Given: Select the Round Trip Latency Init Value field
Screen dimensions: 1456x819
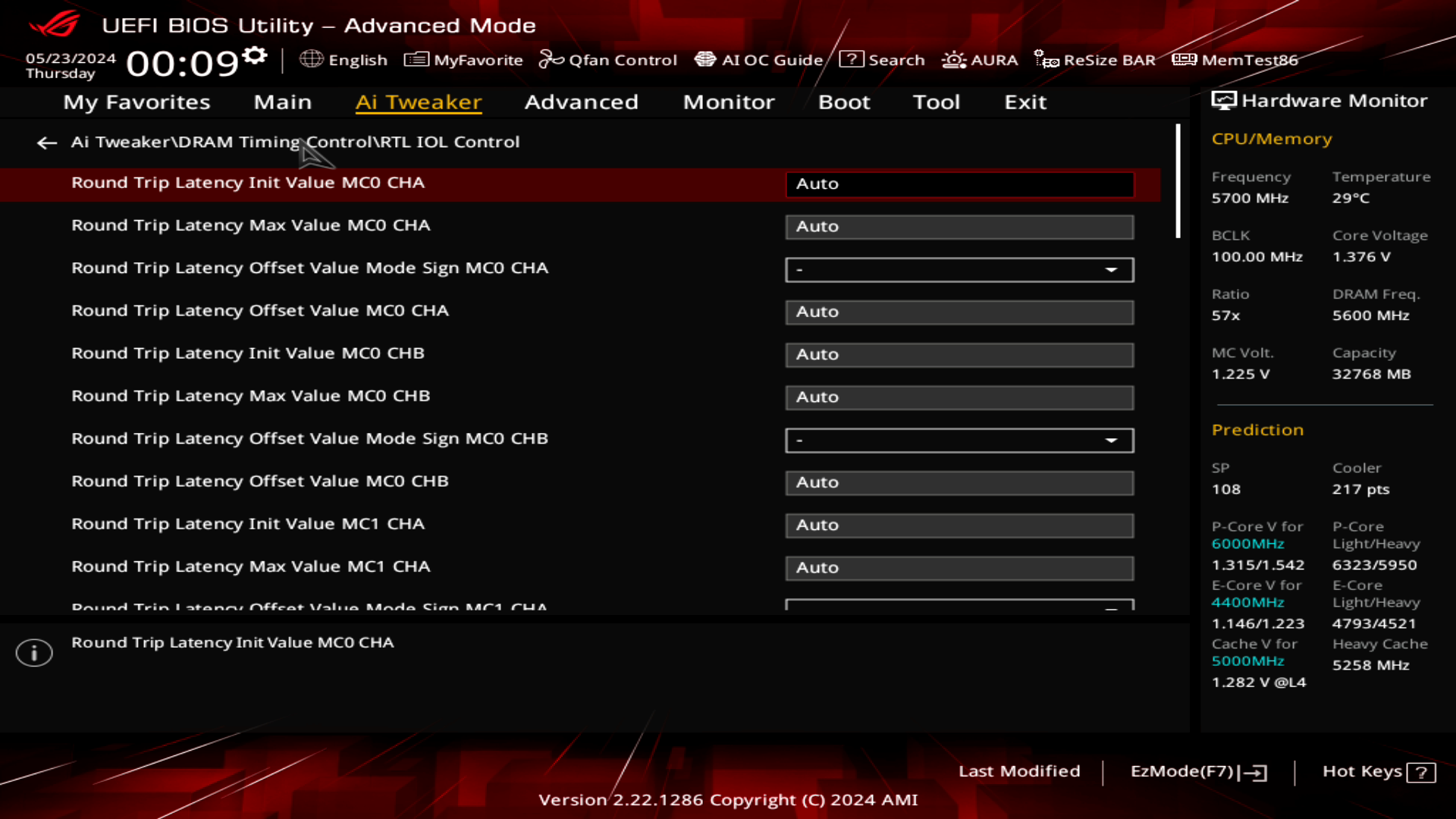Looking at the screenshot, I should click(x=959, y=184).
